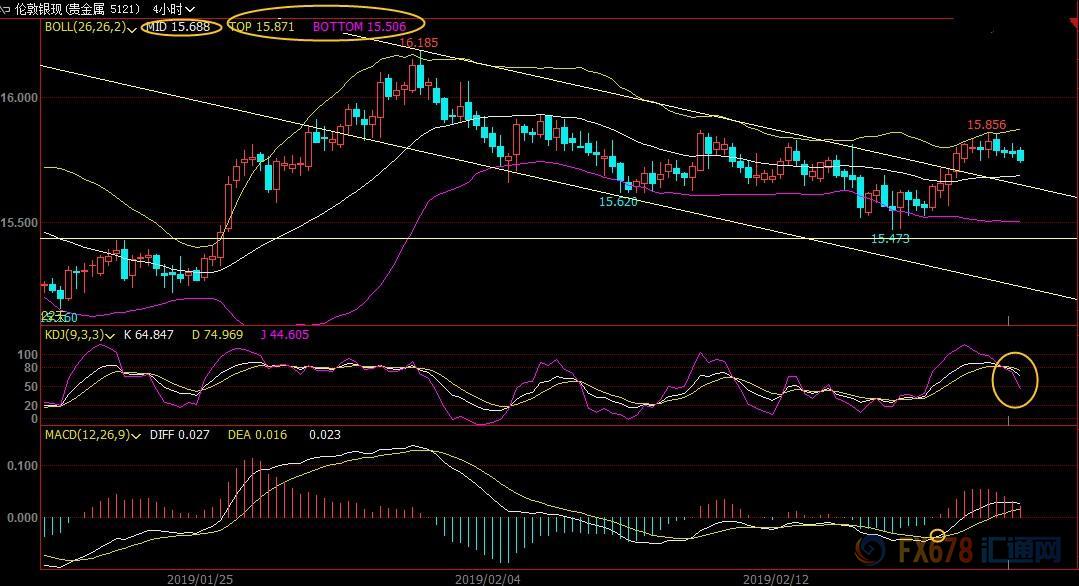The image size is (1079, 586).
Task: Click the J 44.605 KDJ value
Action: tap(285, 336)
